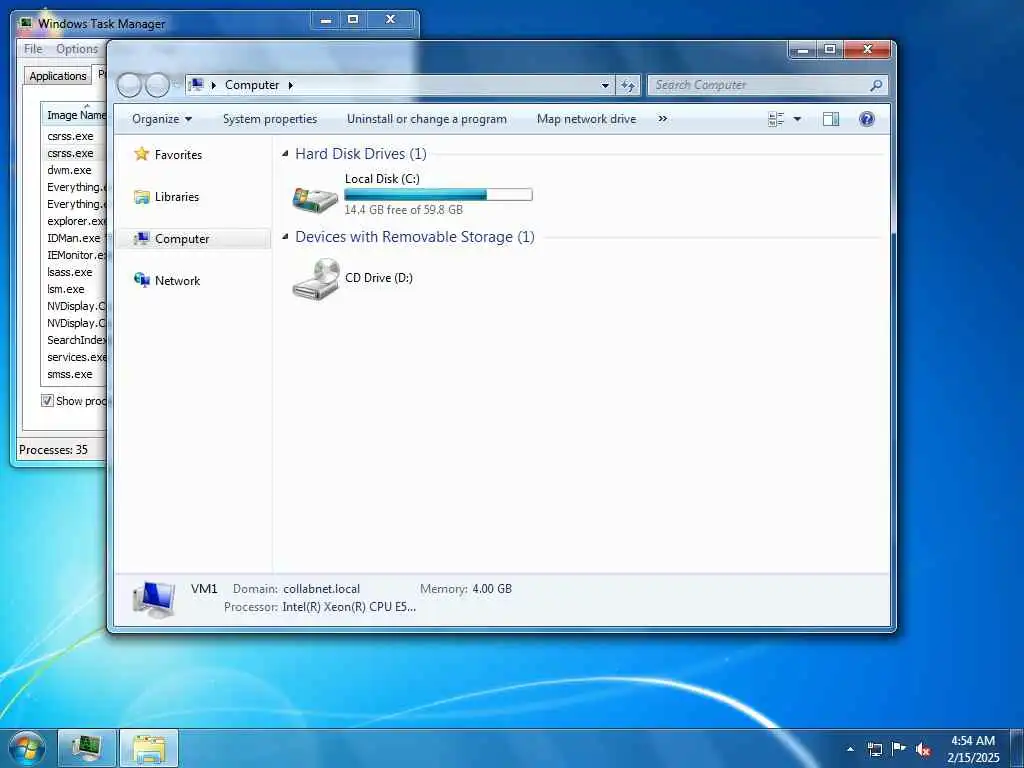
Task: Click the Task Manager taskbar icon
Action: [x=87, y=748]
